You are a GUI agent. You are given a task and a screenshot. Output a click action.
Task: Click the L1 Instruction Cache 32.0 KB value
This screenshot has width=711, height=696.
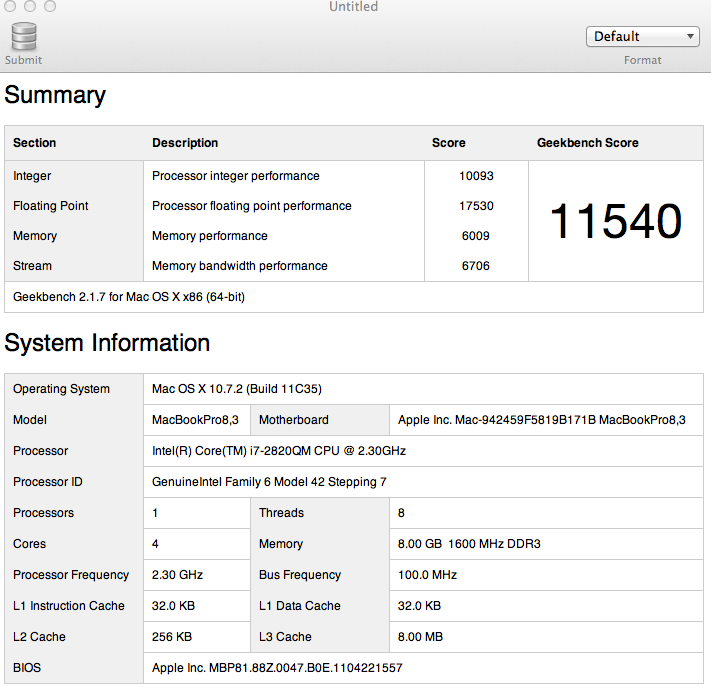coord(173,606)
